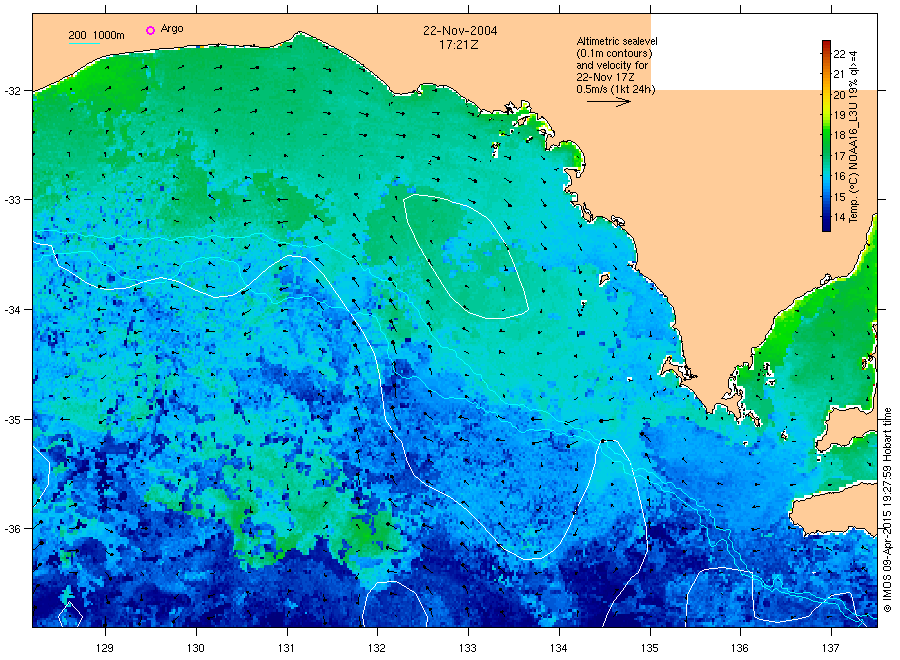This screenshot has width=900, height=660.
Task: Click the 129 longitude axis label
Action: coord(105,648)
